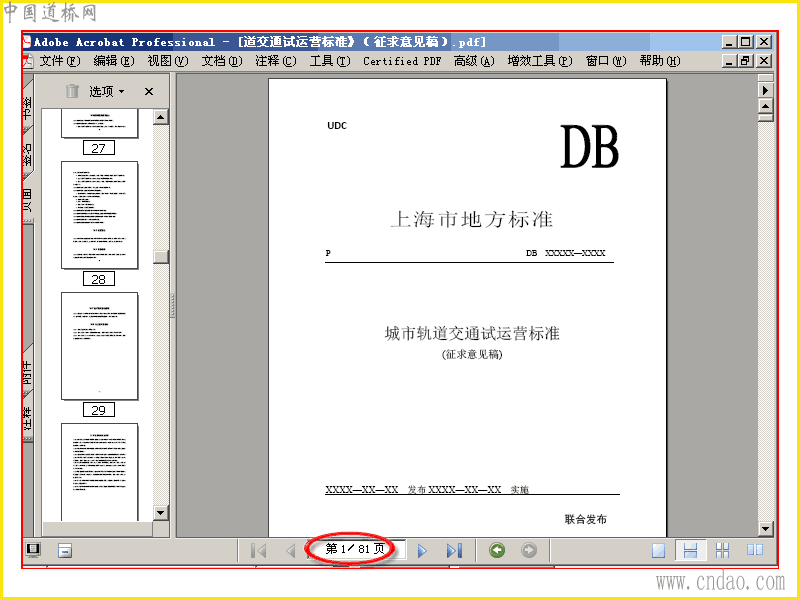Open the Certified PDF menu
The image size is (800, 600).
(402, 61)
